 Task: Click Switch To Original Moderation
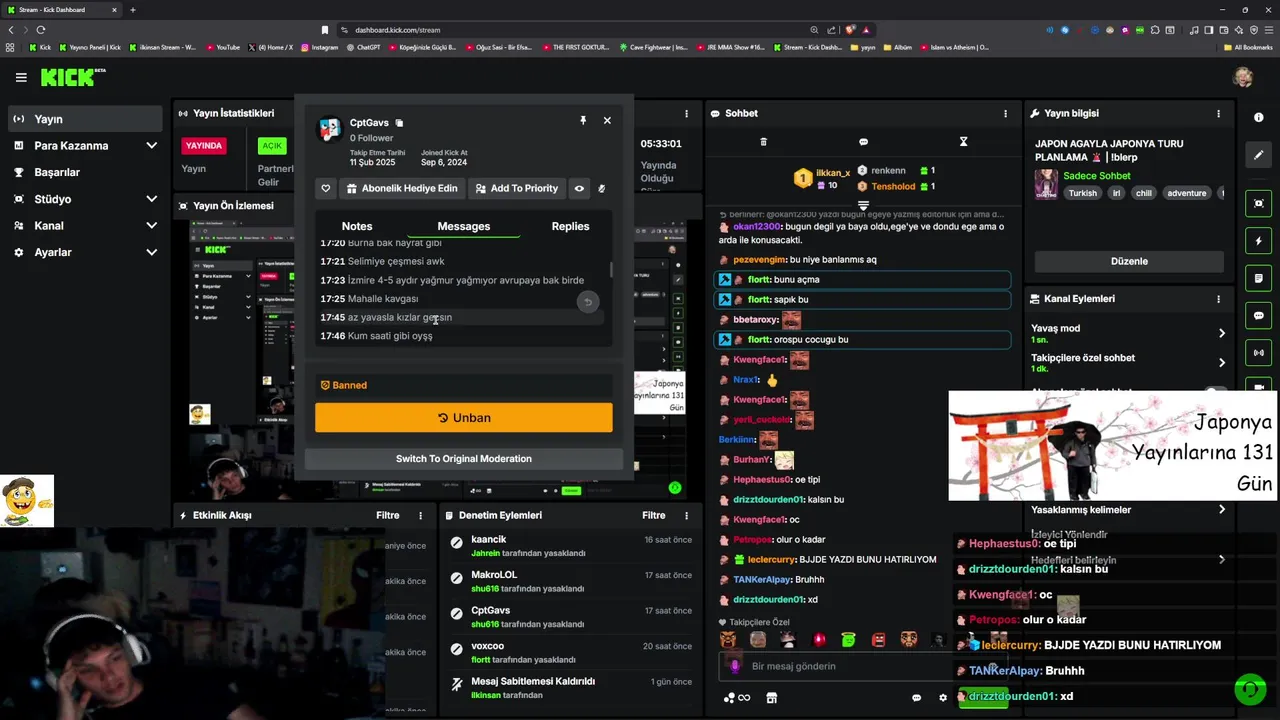pyautogui.click(x=464, y=458)
